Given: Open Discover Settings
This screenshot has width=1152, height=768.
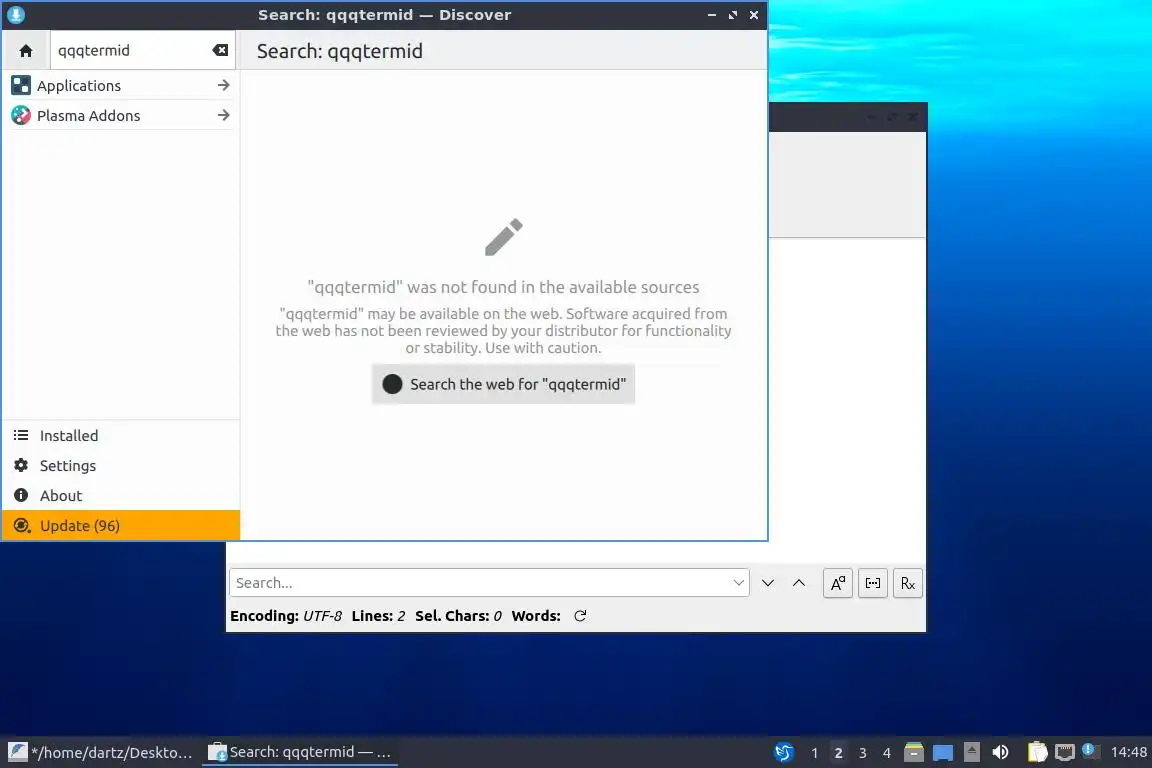Looking at the screenshot, I should click(121, 466).
